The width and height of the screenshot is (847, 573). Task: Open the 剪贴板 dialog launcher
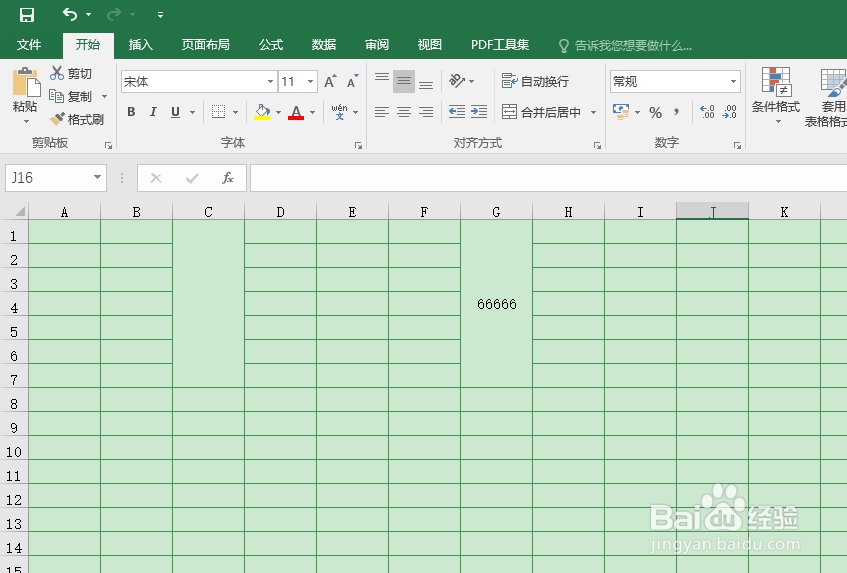point(108,145)
